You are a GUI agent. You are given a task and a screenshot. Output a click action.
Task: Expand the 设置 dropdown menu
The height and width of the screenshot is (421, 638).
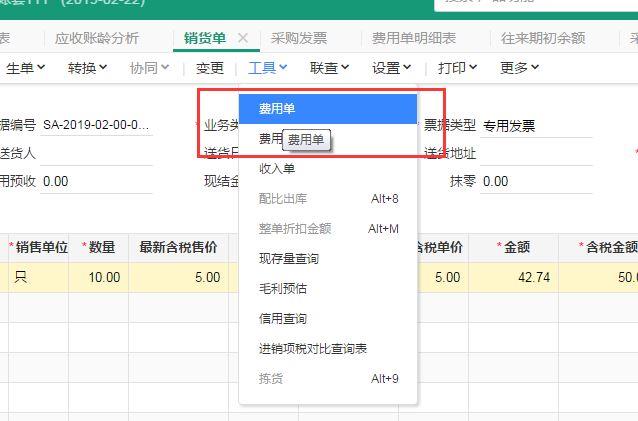(391, 68)
